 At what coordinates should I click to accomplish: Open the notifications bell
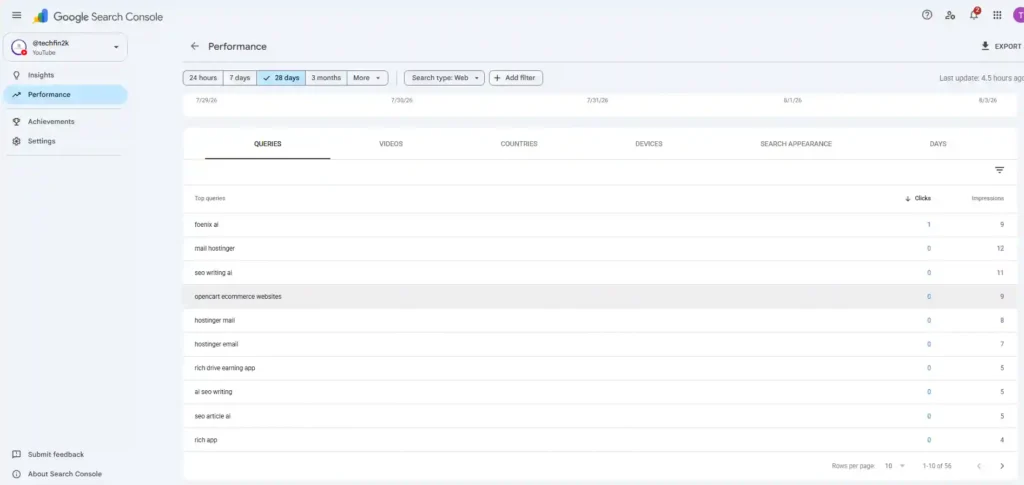click(974, 14)
